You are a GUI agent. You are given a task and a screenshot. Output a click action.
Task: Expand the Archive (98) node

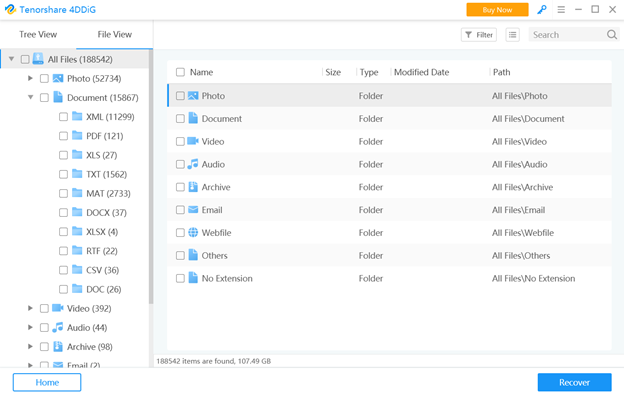[30, 346]
